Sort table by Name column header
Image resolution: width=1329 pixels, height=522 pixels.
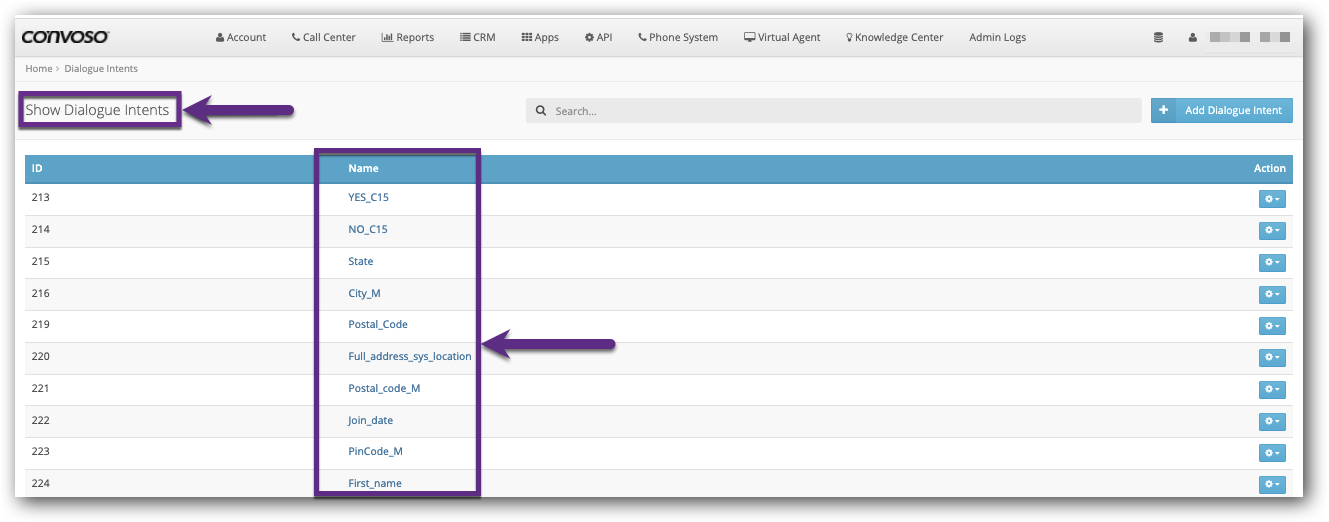tap(363, 168)
